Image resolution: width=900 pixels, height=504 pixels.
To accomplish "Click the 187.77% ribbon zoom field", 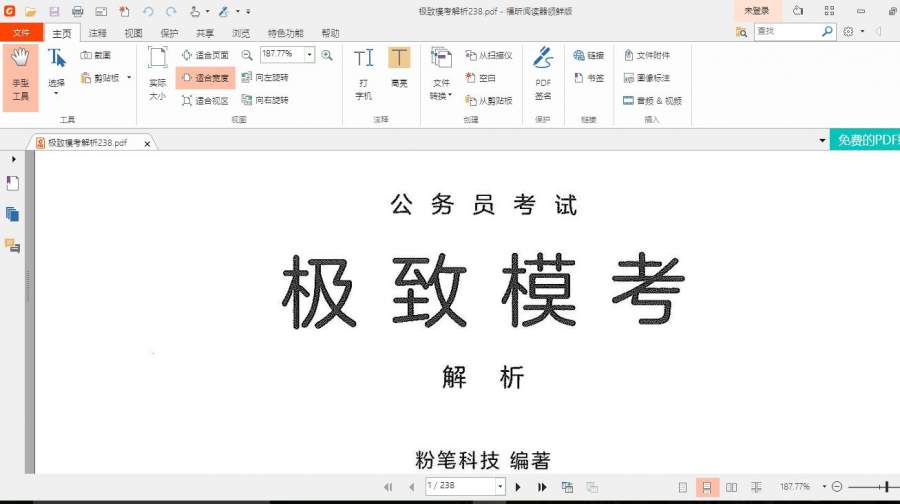I will 282,55.
